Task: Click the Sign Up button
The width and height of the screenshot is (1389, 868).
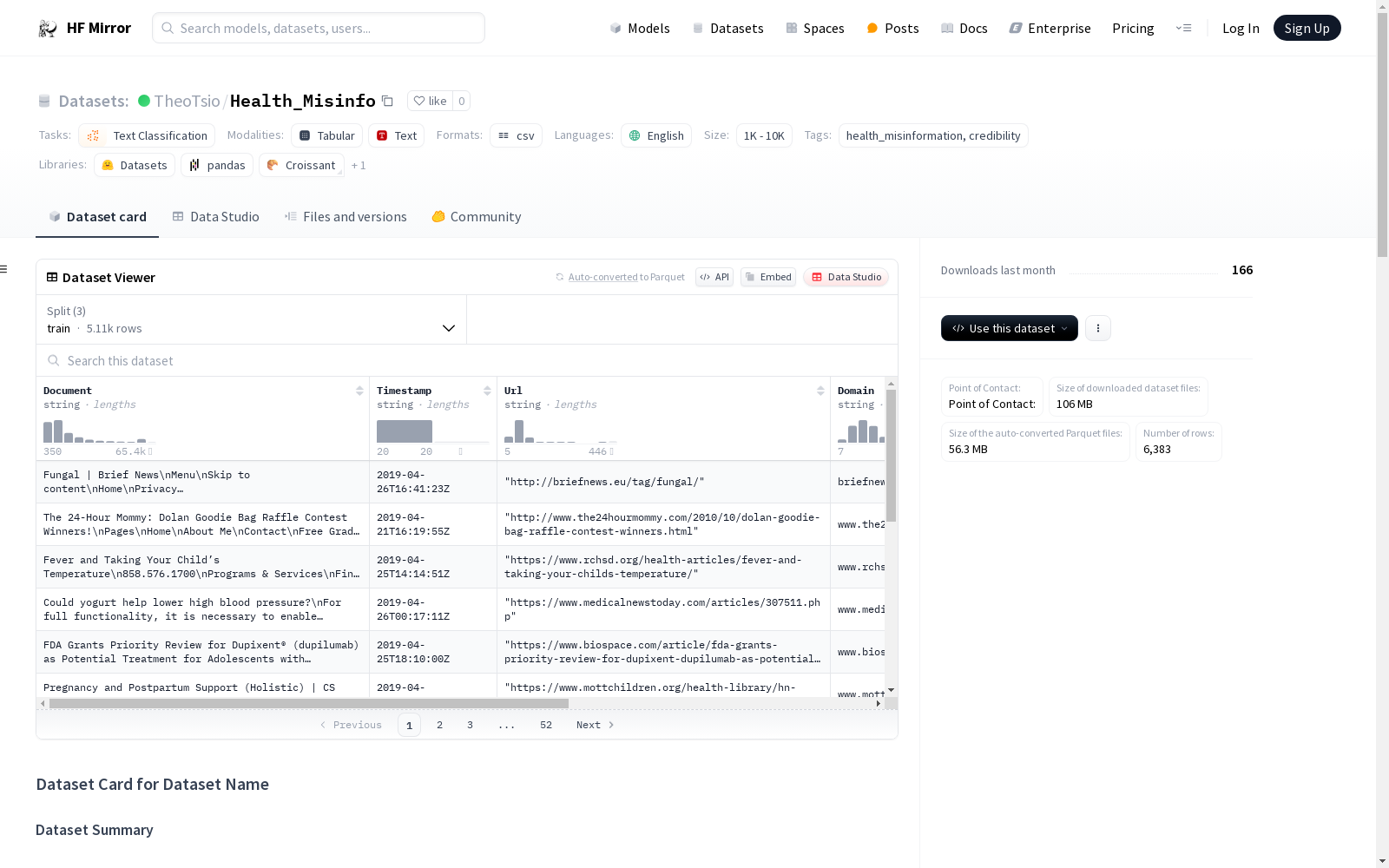Action: (1307, 28)
